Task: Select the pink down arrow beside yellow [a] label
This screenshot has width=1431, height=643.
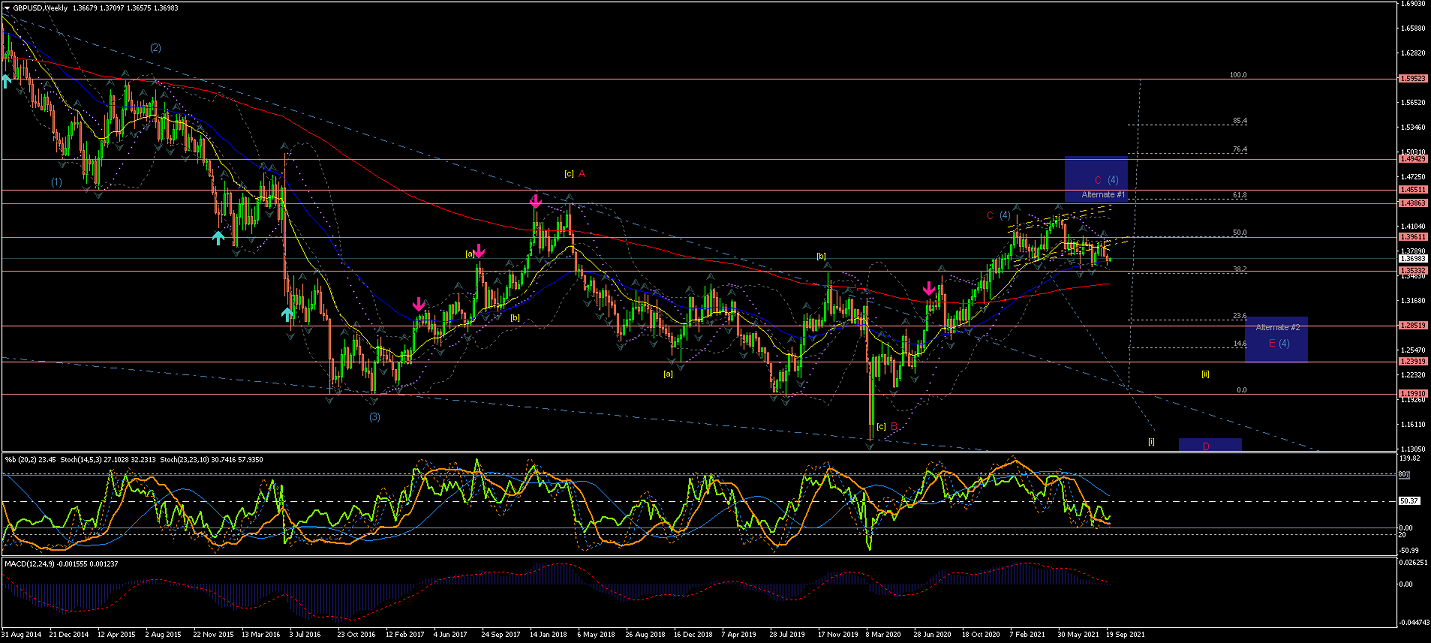Action: coord(480,251)
